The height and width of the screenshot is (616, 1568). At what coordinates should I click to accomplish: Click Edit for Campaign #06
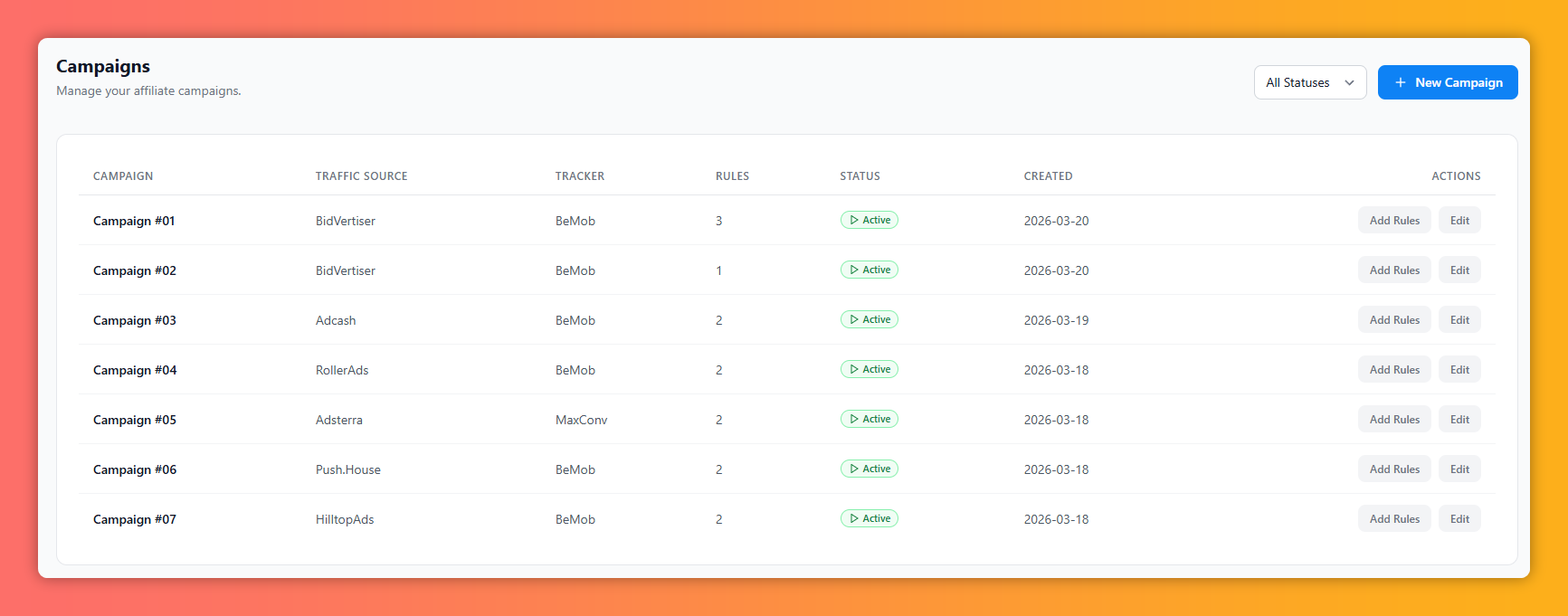(x=1459, y=469)
